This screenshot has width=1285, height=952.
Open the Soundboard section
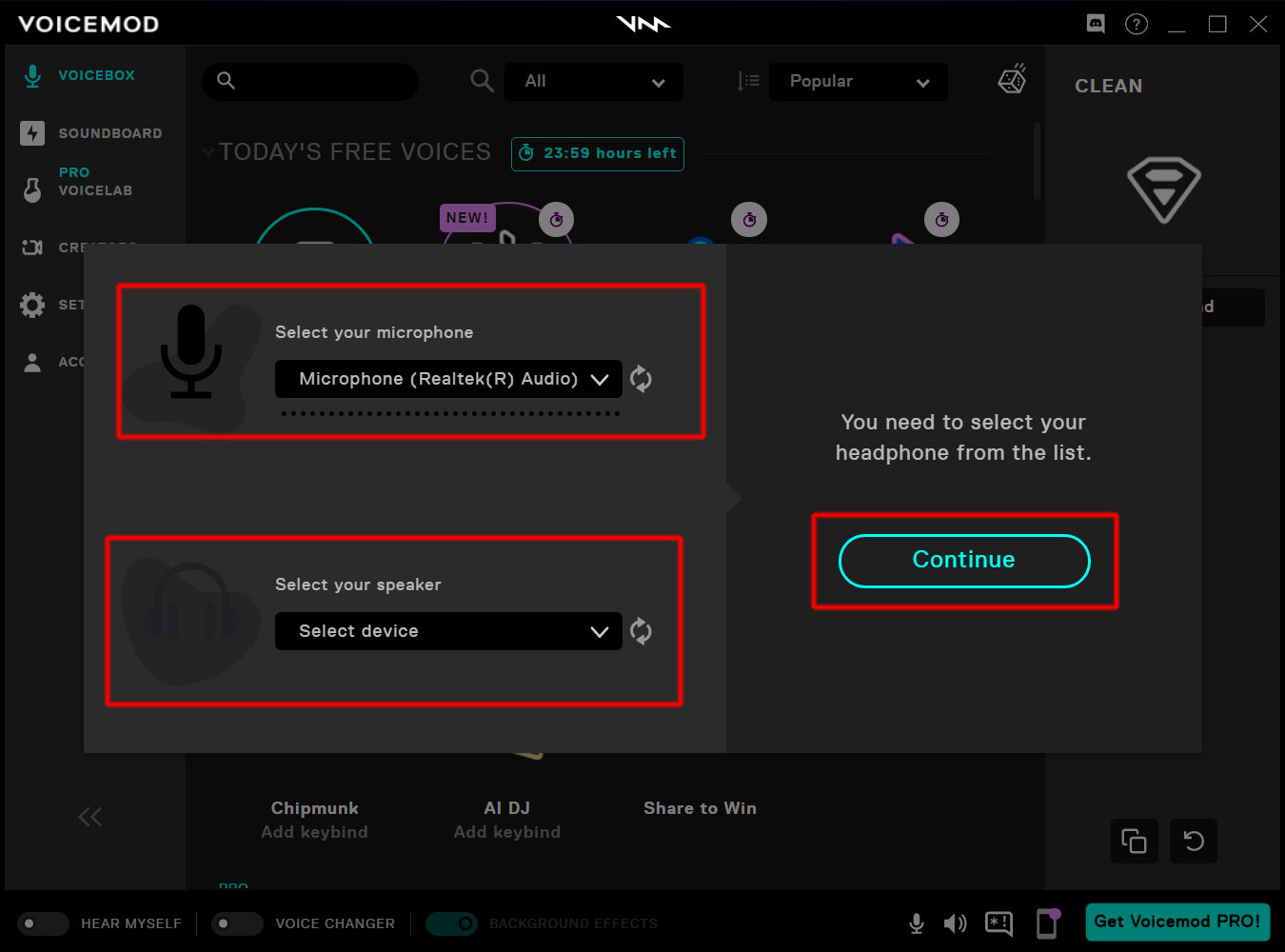point(91,133)
